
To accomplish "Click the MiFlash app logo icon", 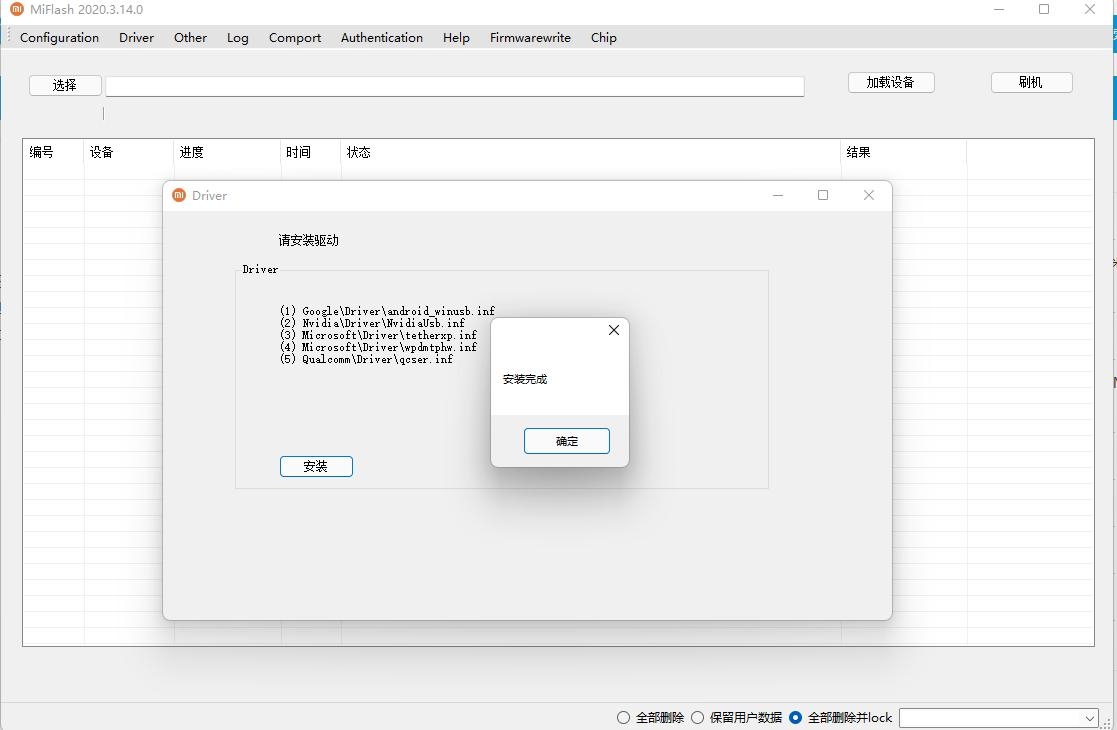I will (x=16, y=10).
